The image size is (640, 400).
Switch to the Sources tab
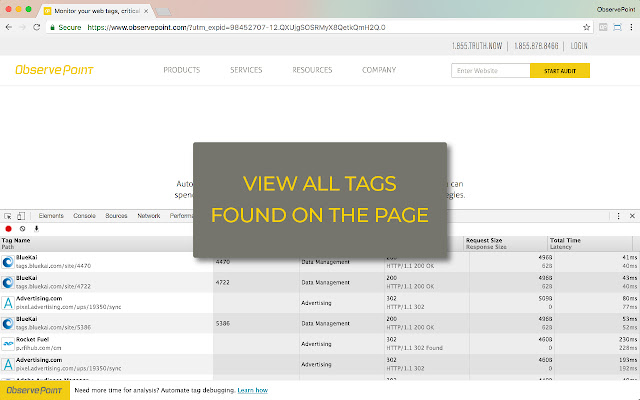pos(116,216)
